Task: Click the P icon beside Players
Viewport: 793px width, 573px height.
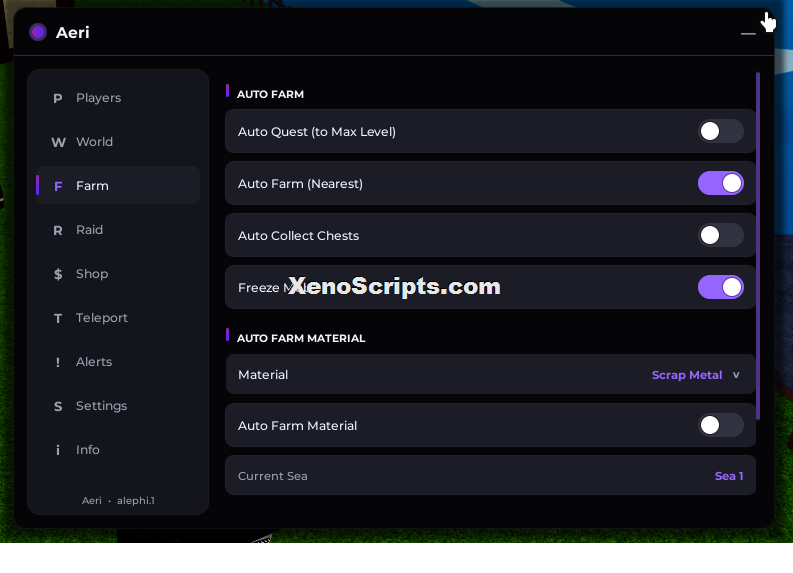Action: pyautogui.click(x=58, y=98)
